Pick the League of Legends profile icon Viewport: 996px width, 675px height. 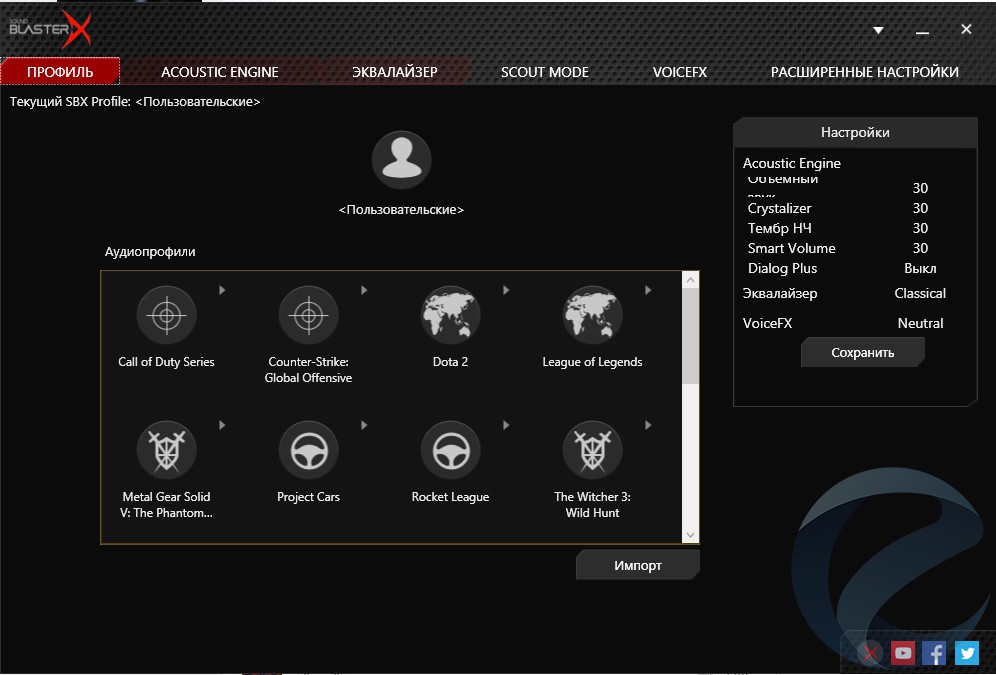pos(592,315)
